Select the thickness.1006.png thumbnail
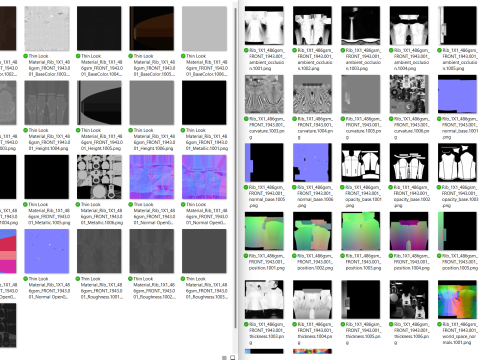Image resolution: width=480 pixels, height=360 pixels. point(409,300)
